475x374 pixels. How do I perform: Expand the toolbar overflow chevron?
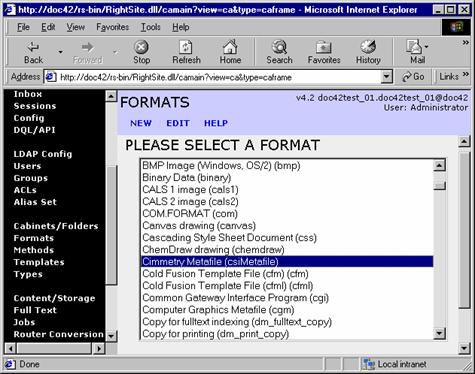tap(466, 43)
